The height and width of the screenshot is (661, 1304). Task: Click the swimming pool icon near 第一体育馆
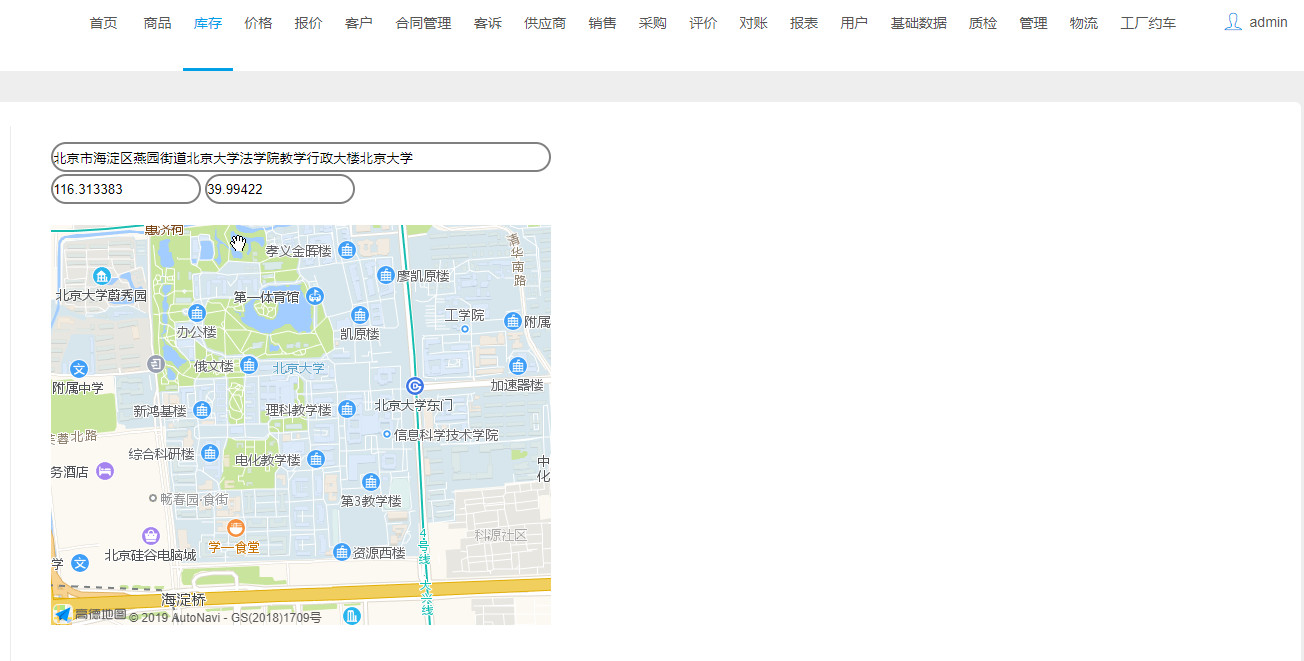[315, 296]
